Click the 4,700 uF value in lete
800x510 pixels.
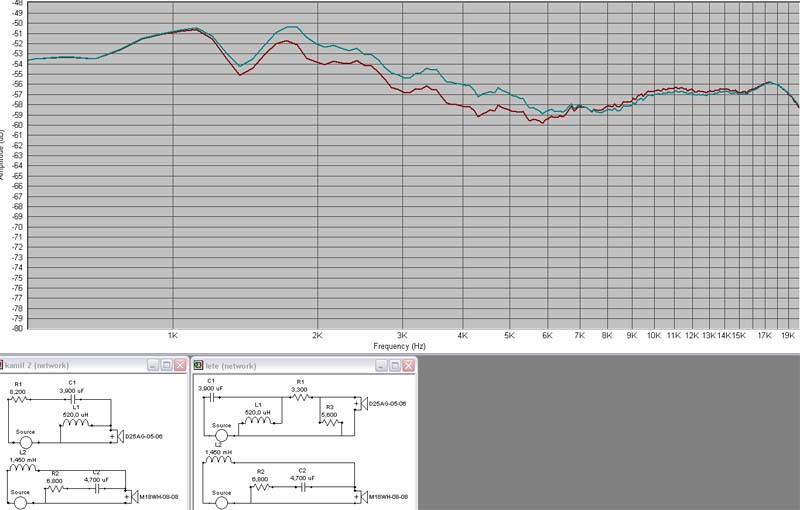click(303, 478)
